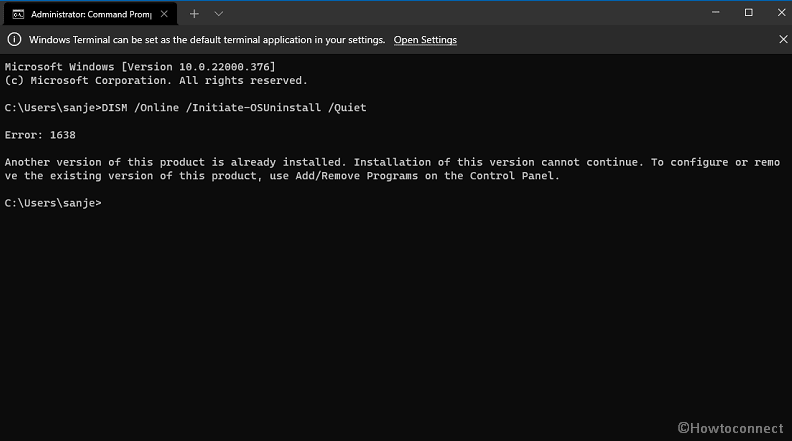Open a new terminal tab with plus button
The height and width of the screenshot is (441, 792).
click(x=194, y=14)
